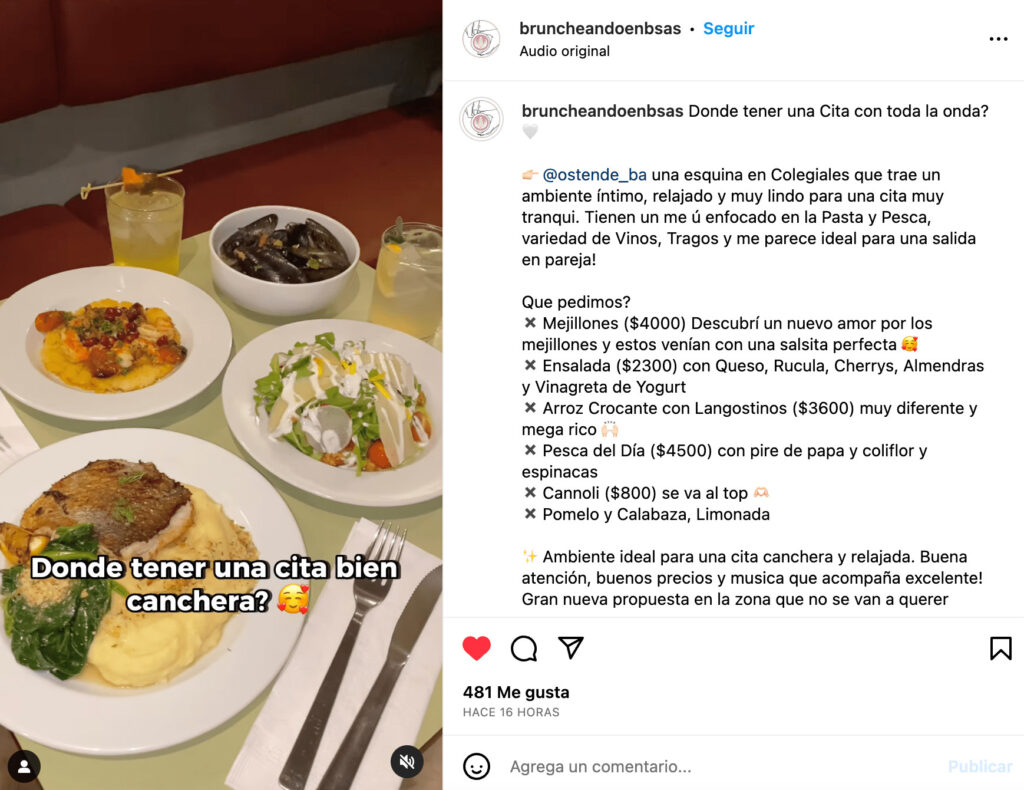Click the Hace 16 horas timestamp

pos(511,712)
